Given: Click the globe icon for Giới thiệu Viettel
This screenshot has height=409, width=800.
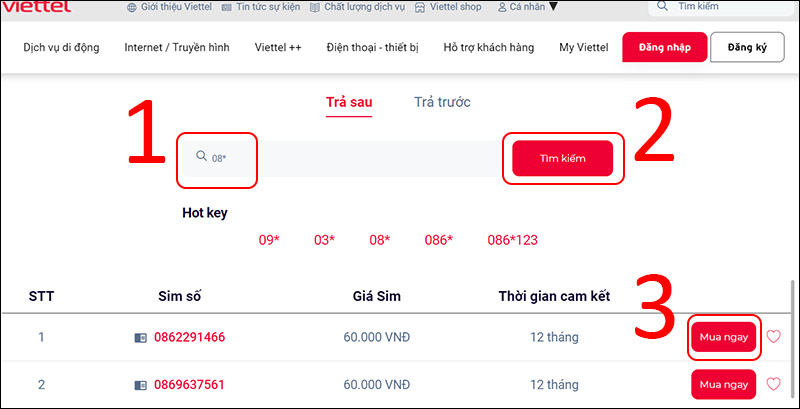Looking at the screenshot, I should [x=133, y=7].
